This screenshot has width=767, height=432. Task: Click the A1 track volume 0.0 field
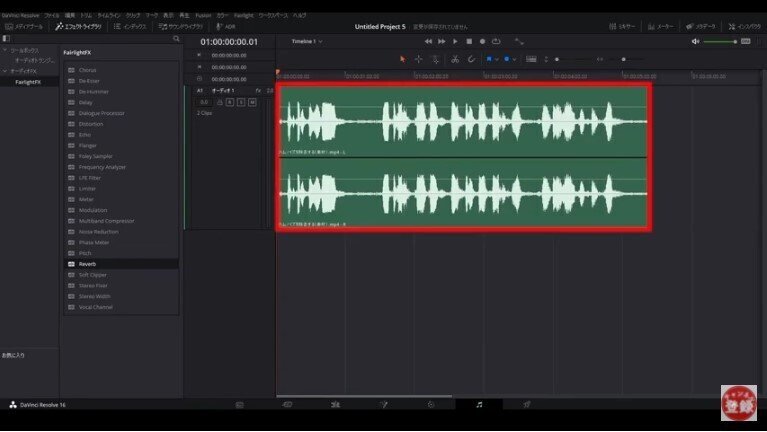click(204, 102)
